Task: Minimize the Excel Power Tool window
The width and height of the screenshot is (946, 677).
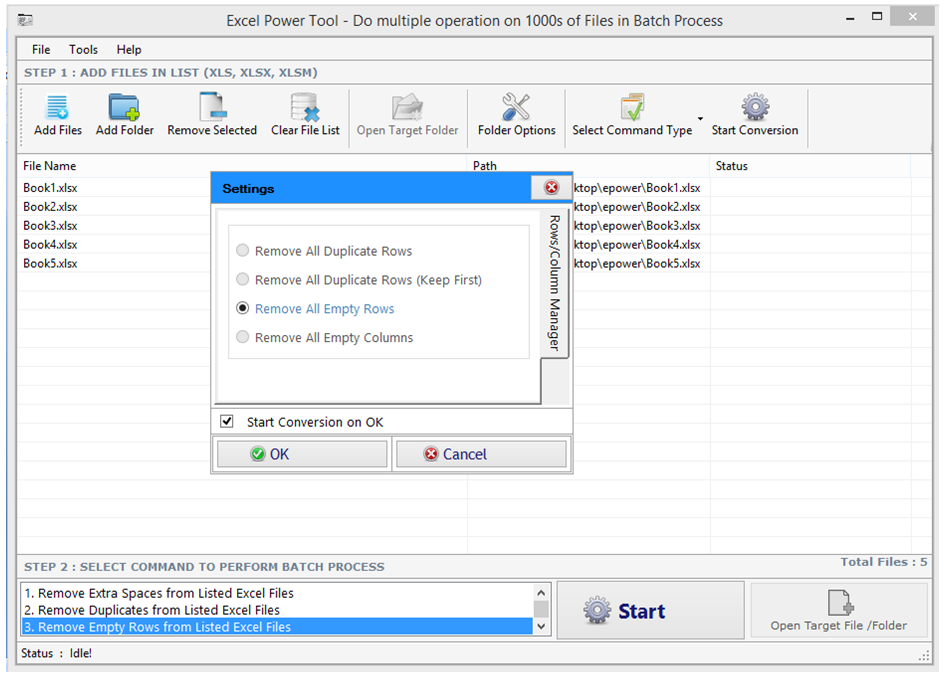Action: point(850,18)
